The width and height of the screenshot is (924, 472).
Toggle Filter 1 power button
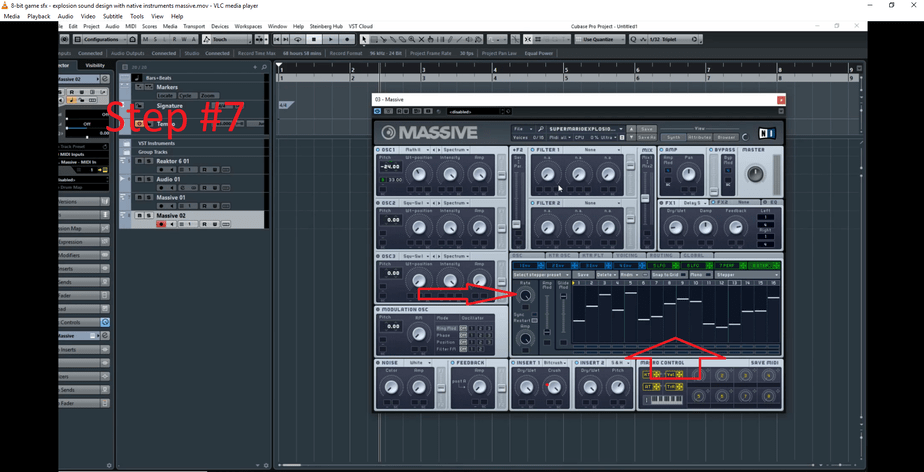(533, 150)
